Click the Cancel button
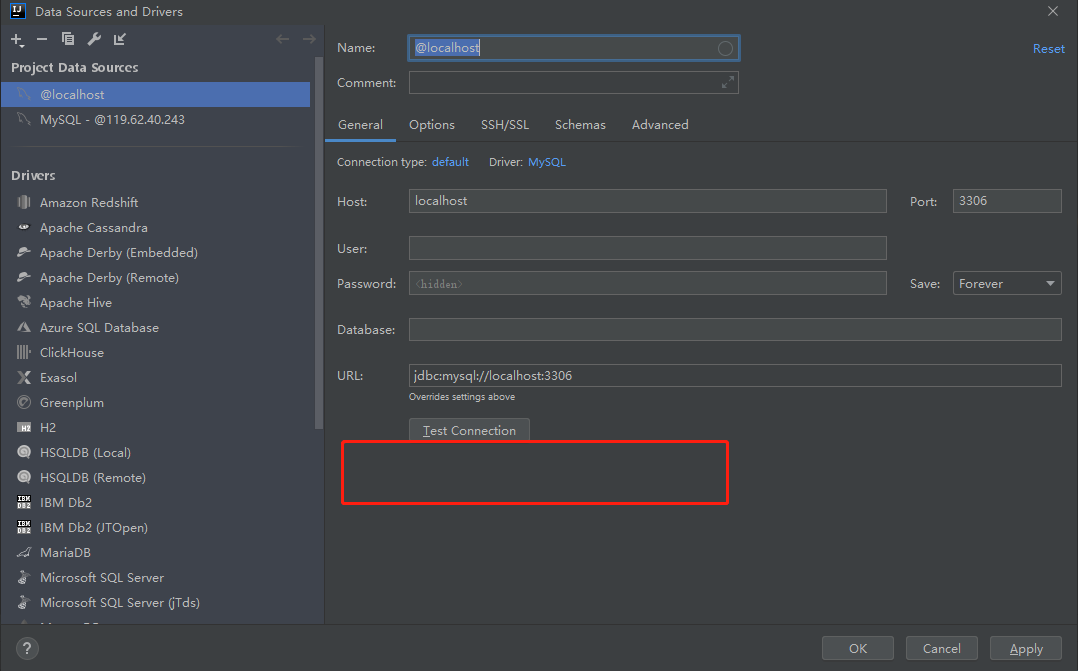This screenshot has width=1078, height=671. (942, 648)
